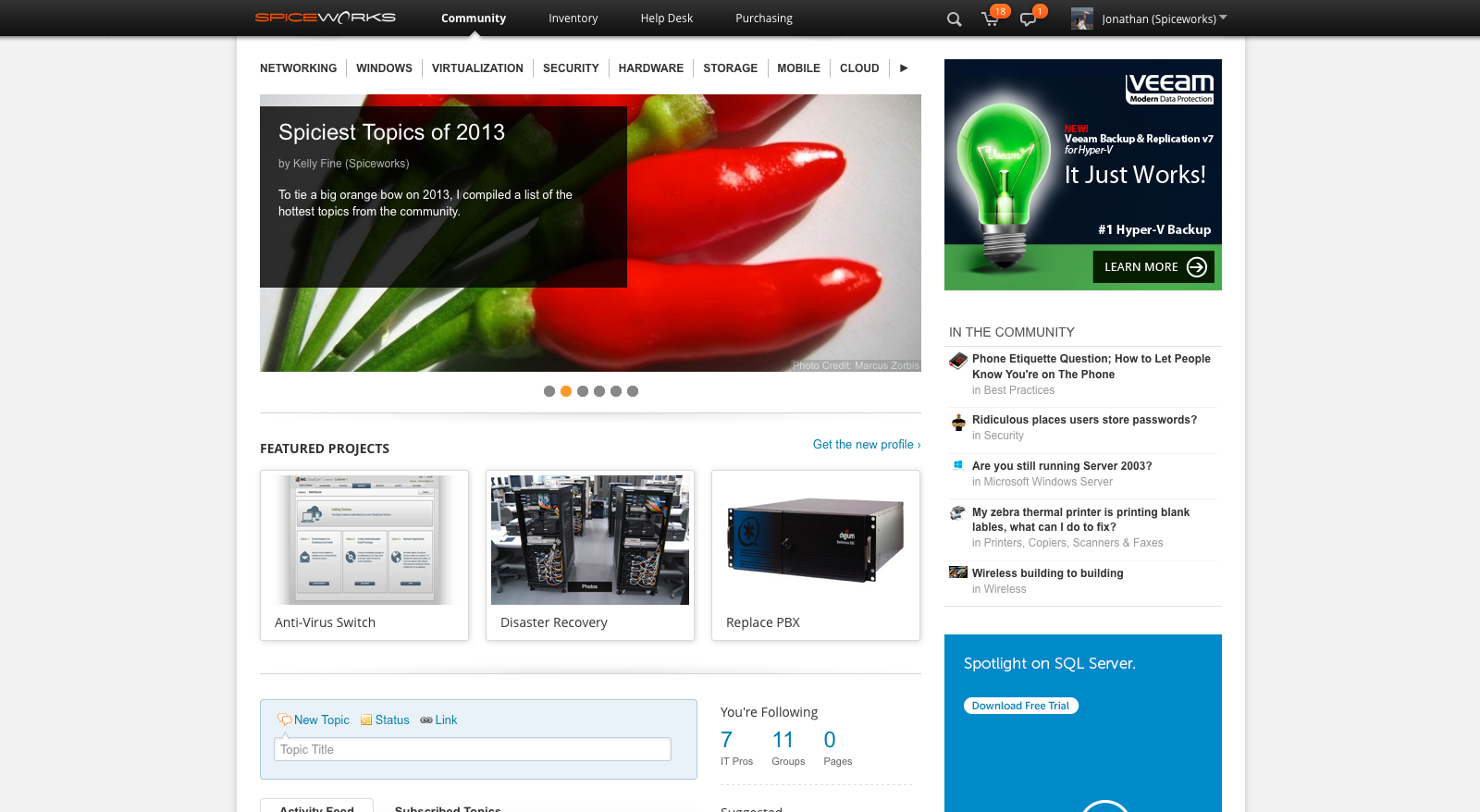Screen dimensions: 1480x812
Task: Expand more categories with the right arrow
Action: tap(904, 68)
